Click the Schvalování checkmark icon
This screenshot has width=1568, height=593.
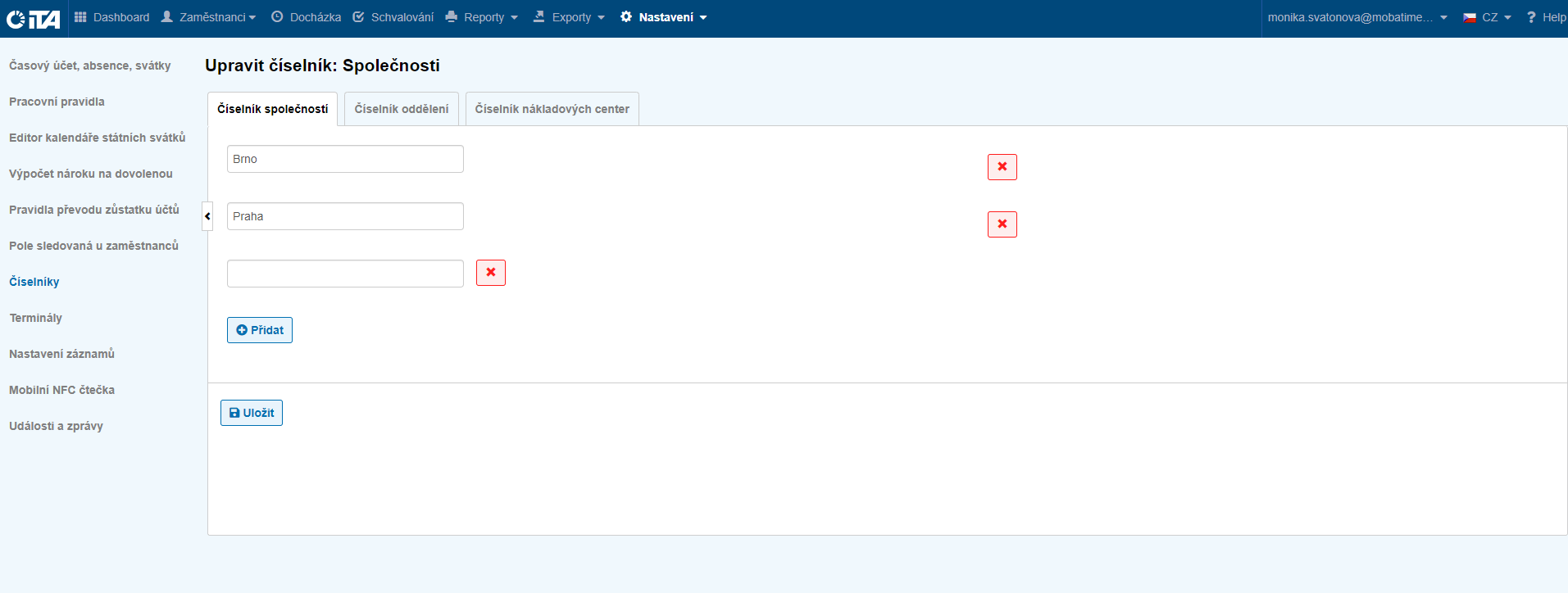(x=358, y=17)
